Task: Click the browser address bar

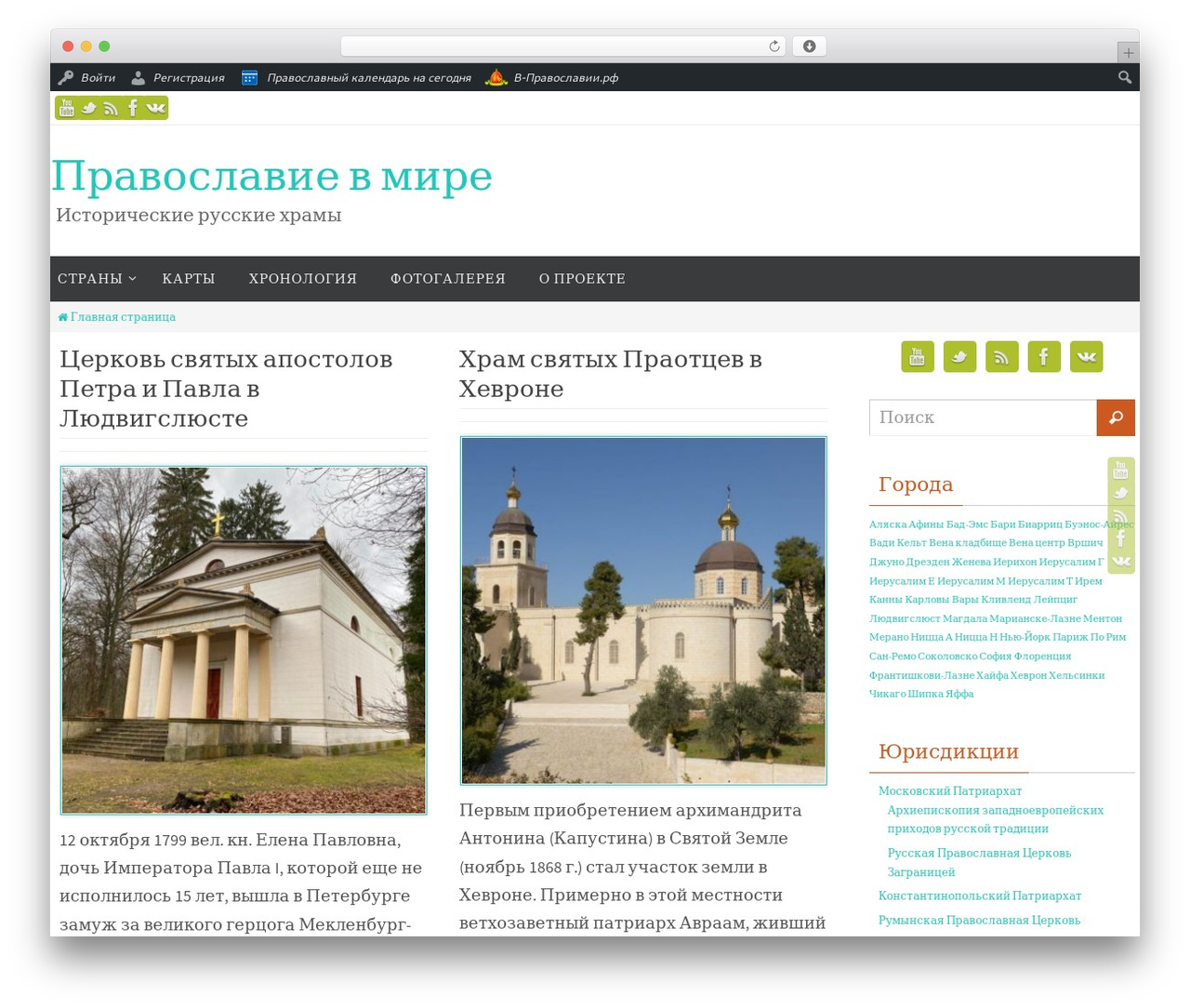Action: (x=563, y=46)
